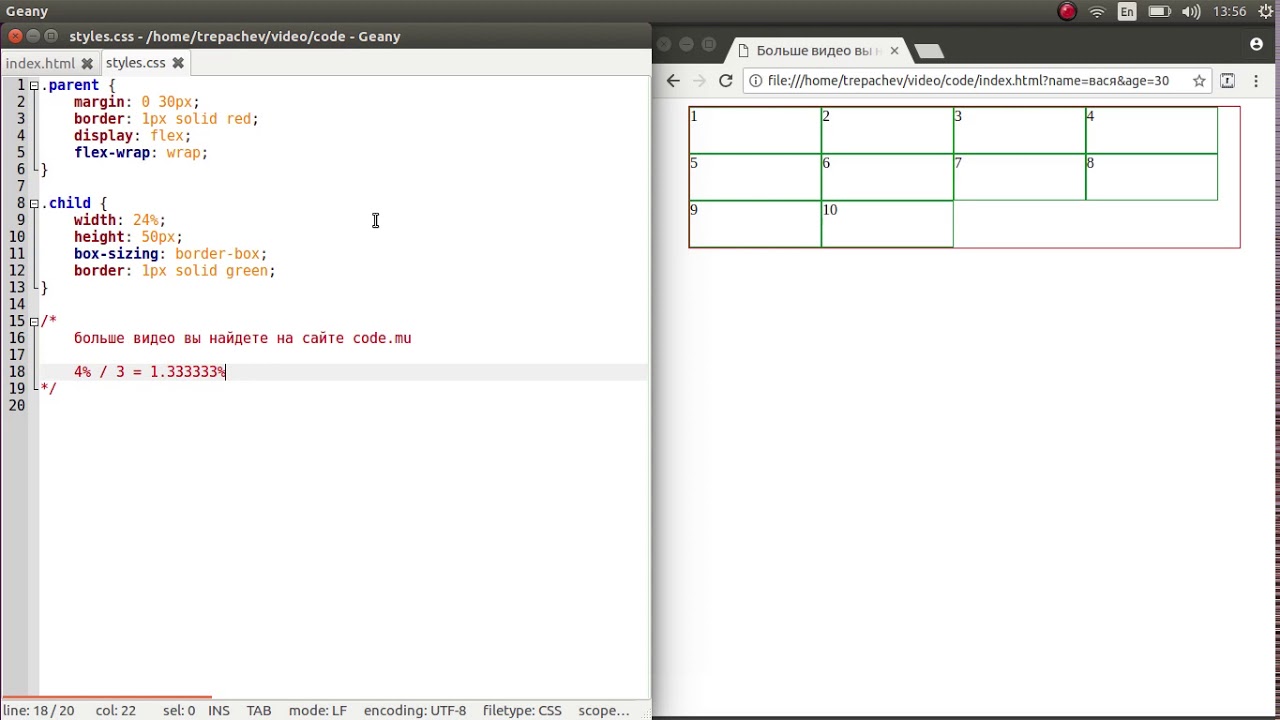Click 'encoding: UTF-8' in the status bar
This screenshot has width=1280, height=720.
point(415,711)
